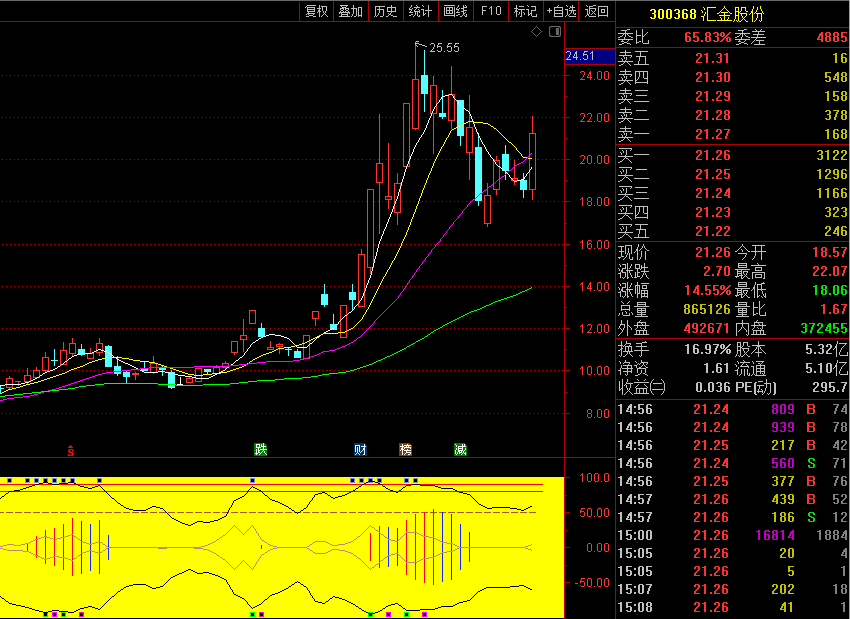Viewport: 850px width, 619px height.
Task: Click the red S marker icon
Action: (x=70, y=450)
